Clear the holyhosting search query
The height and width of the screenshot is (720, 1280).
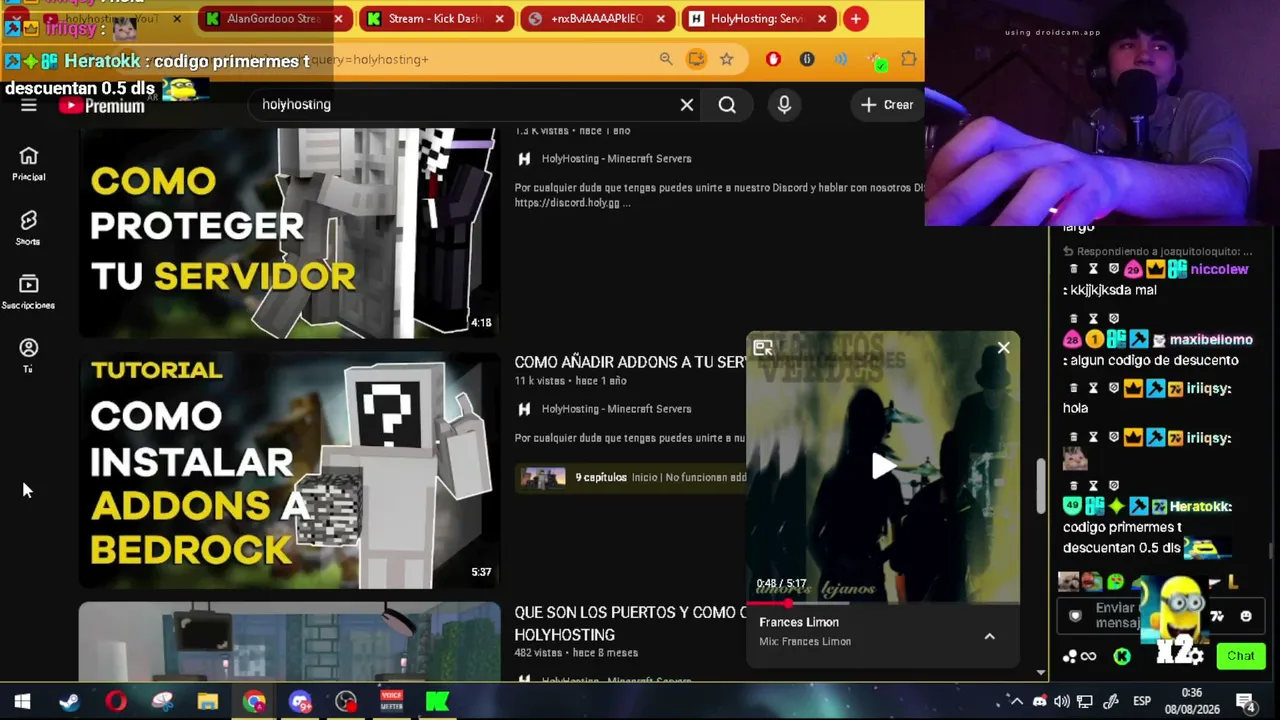tap(687, 104)
